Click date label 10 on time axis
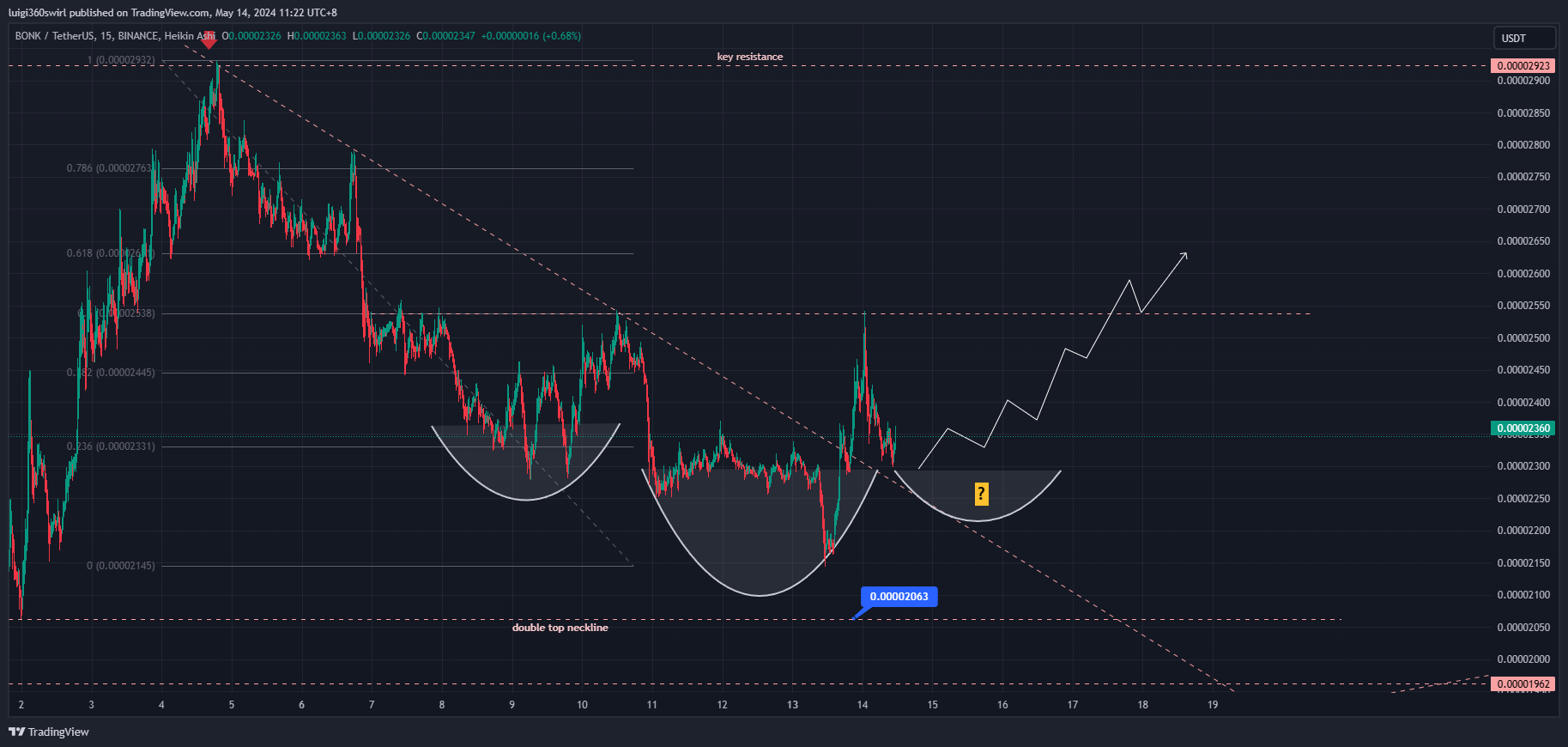1568x747 pixels. point(582,705)
